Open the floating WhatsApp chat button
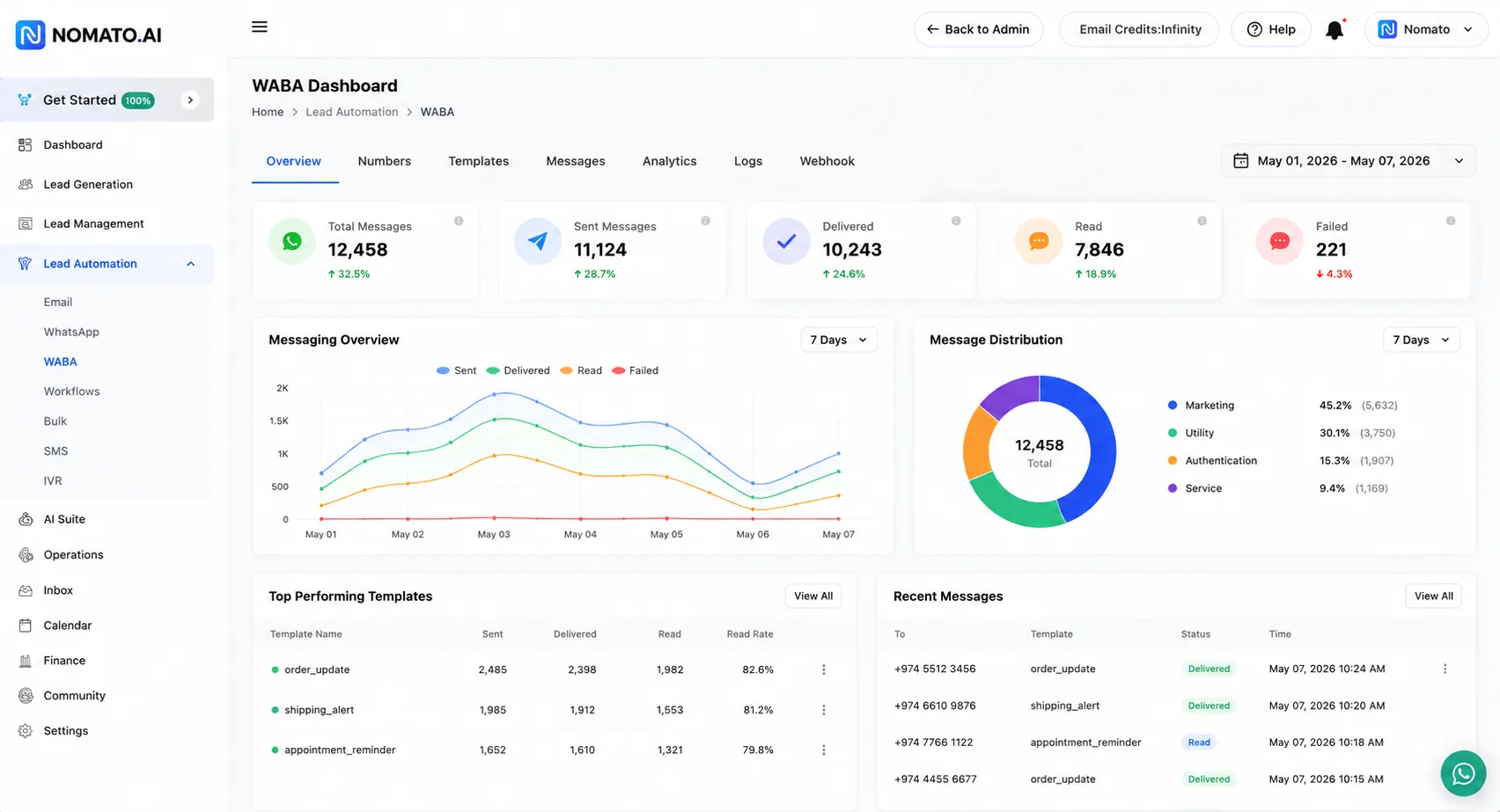The width and height of the screenshot is (1500, 812). (1463, 773)
